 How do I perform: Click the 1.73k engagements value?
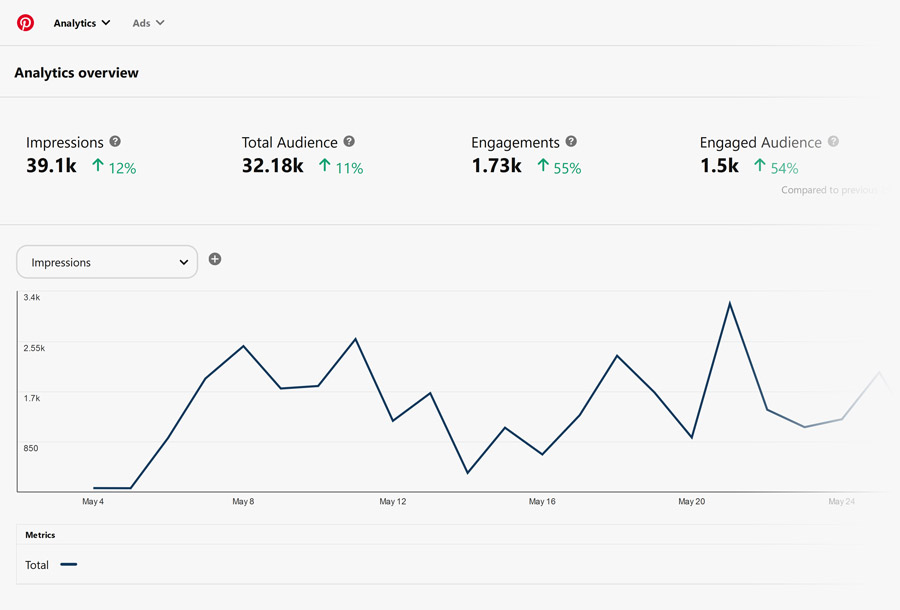click(x=496, y=166)
